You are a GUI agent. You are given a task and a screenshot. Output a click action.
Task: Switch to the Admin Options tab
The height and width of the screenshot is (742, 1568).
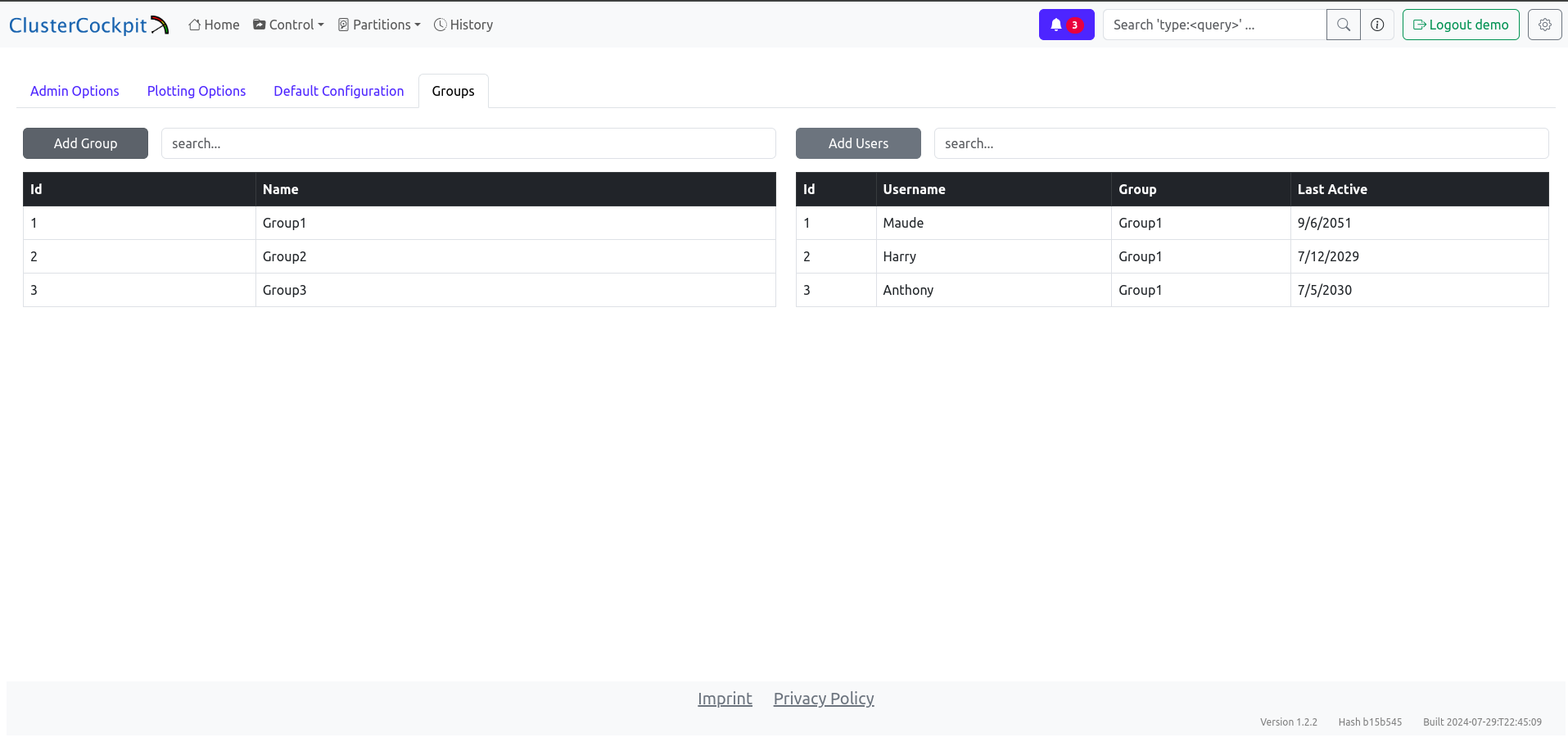pyautogui.click(x=75, y=91)
